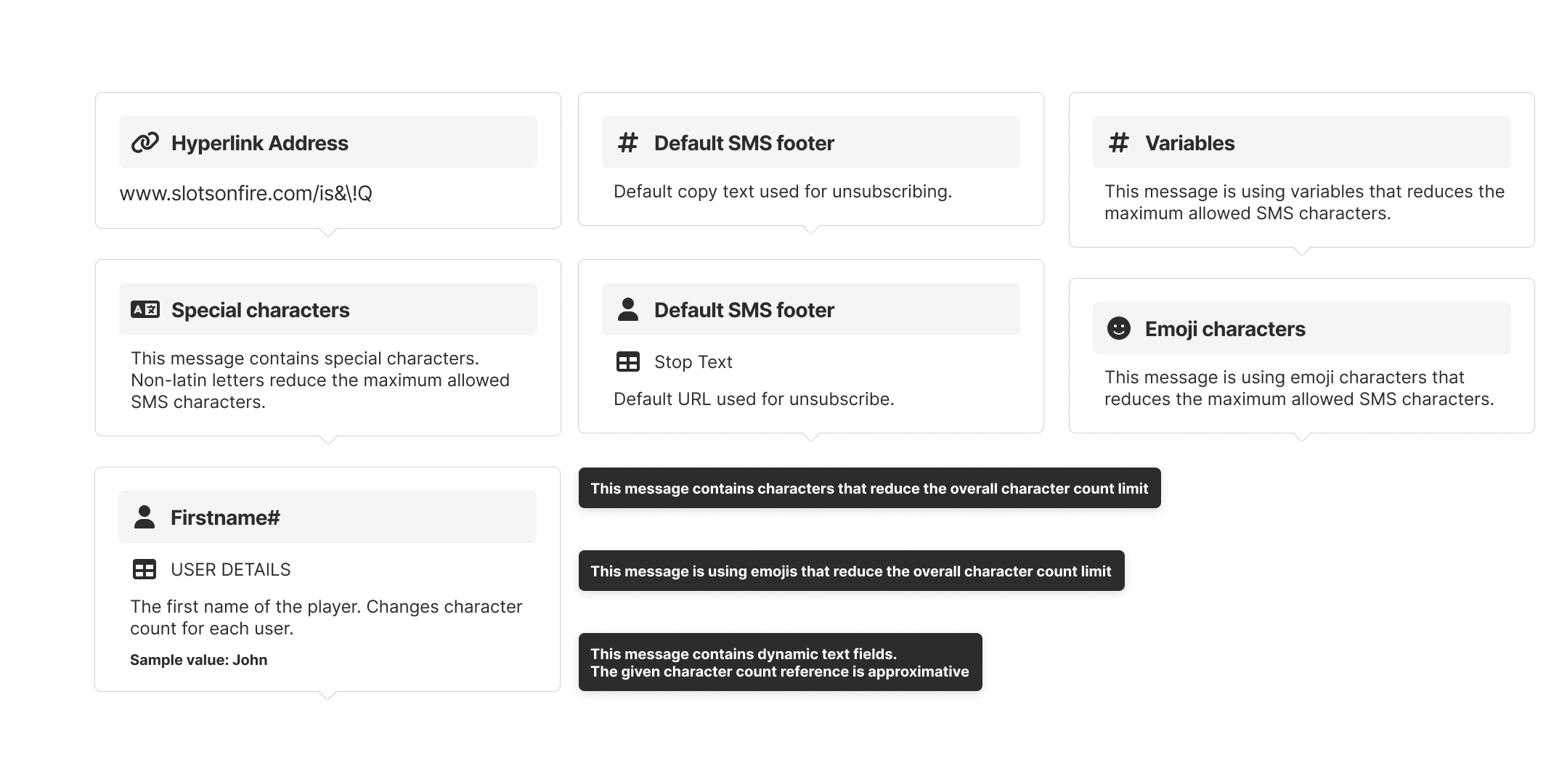Click the grid icon beside Stop Text
Screen dimensions: 1567x784
coord(629,361)
